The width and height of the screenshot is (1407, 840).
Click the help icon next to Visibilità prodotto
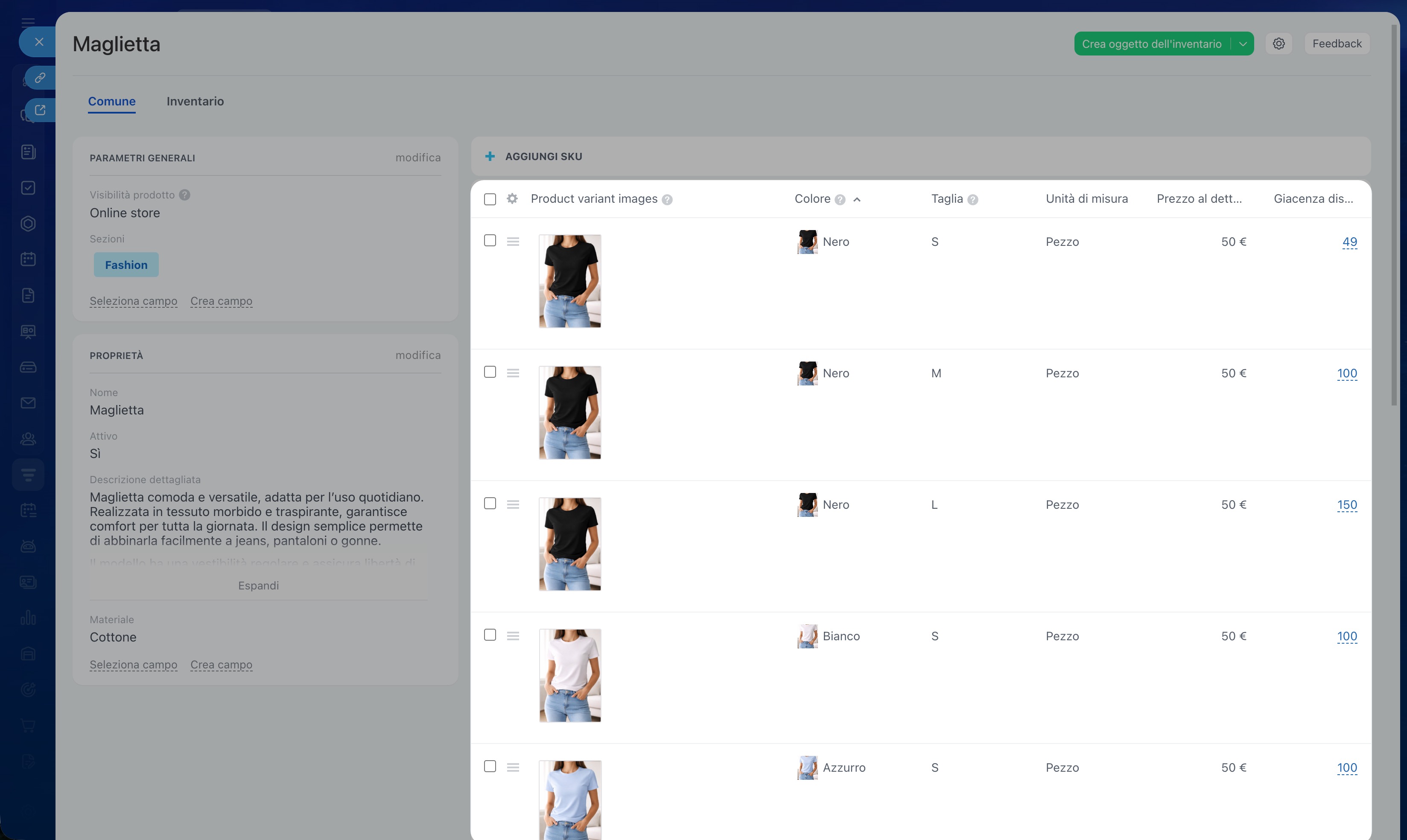pos(184,195)
